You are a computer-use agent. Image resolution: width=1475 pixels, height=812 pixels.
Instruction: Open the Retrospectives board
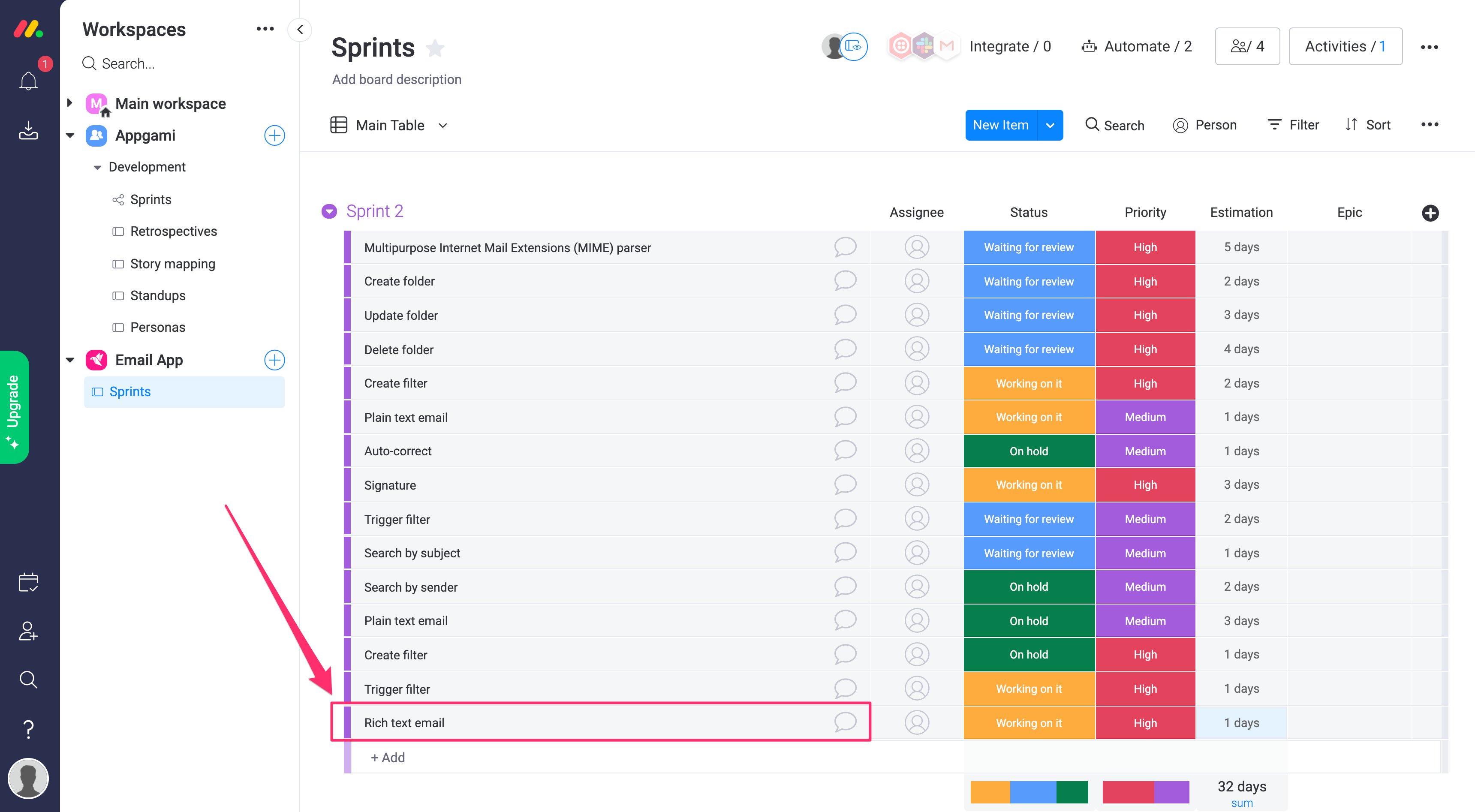coord(174,232)
